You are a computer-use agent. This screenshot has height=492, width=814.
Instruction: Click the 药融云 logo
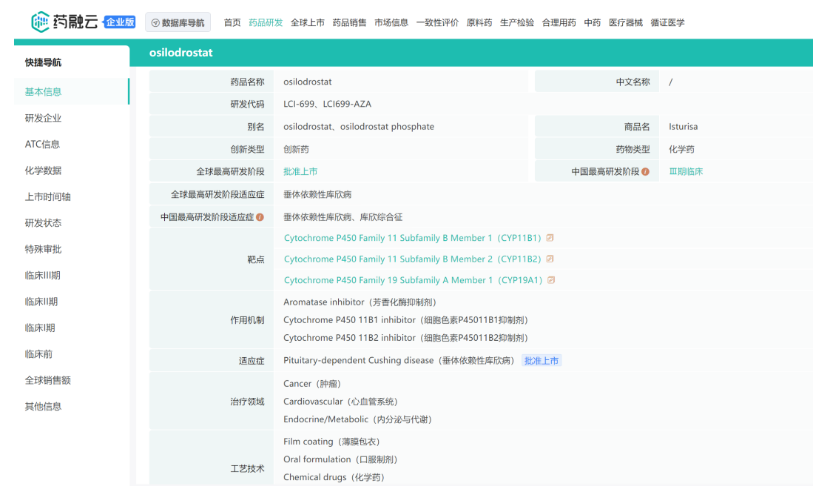tap(65, 21)
